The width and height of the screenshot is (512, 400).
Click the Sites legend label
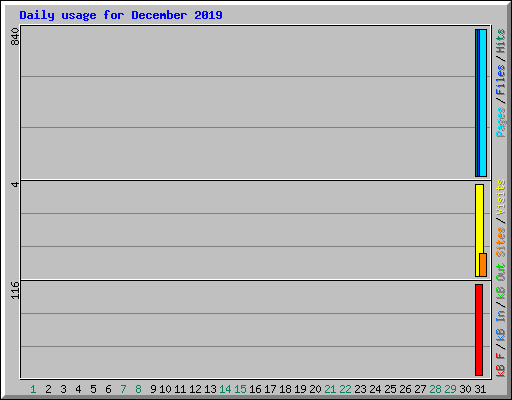tap(501, 242)
